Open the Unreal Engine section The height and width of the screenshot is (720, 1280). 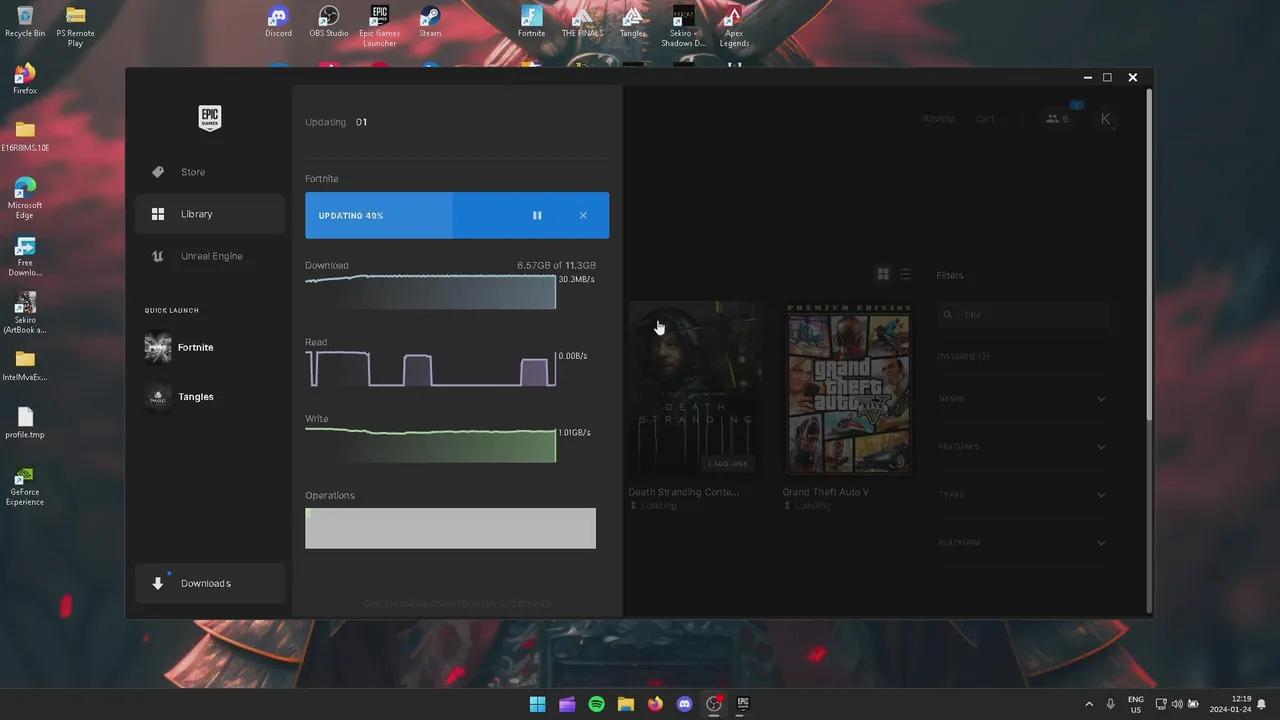[210, 256]
